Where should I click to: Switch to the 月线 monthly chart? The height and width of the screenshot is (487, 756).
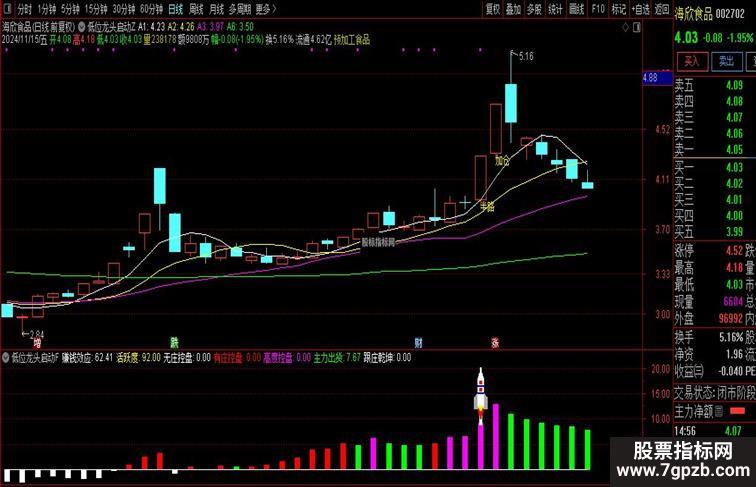coord(216,9)
